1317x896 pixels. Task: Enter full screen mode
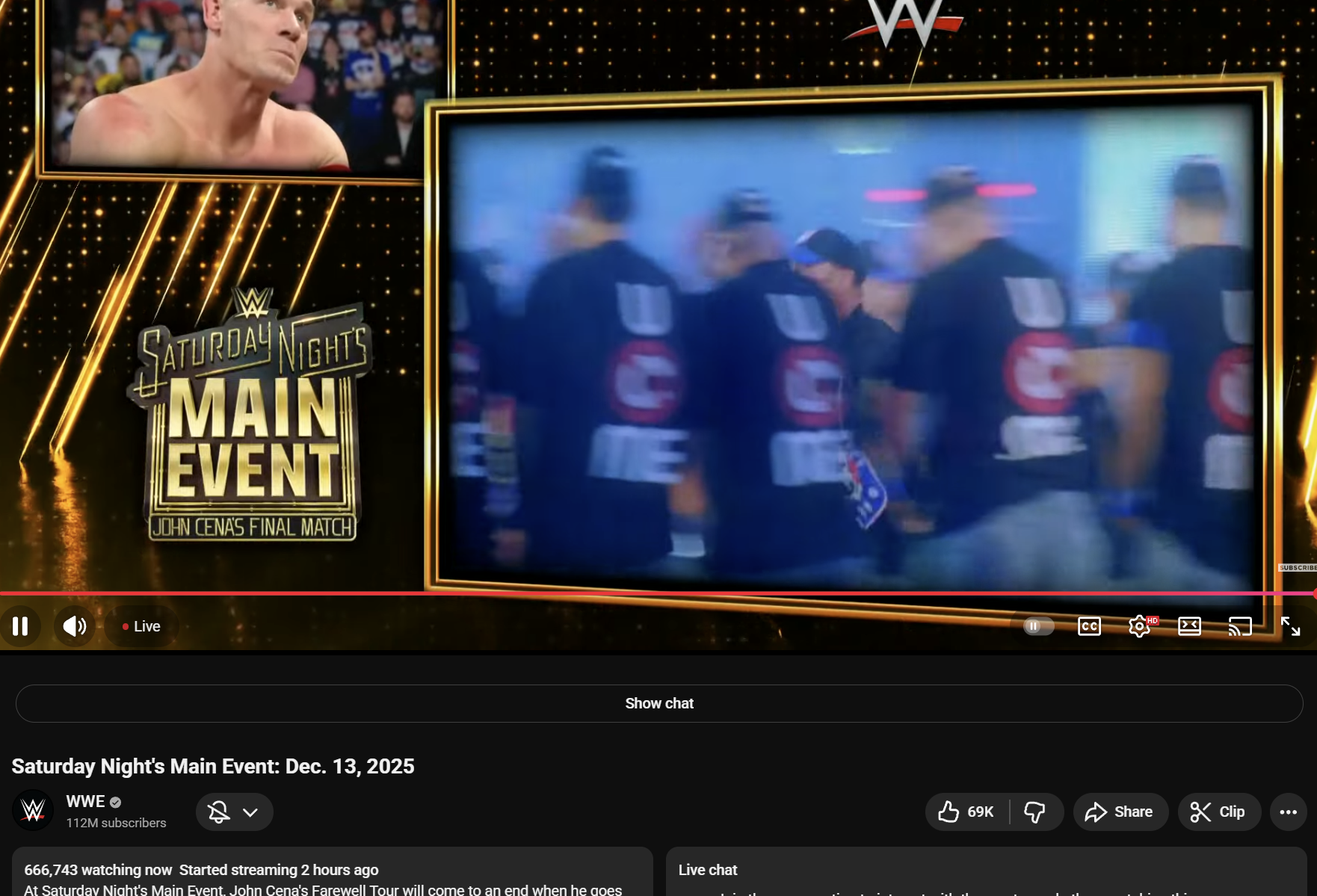1291,626
